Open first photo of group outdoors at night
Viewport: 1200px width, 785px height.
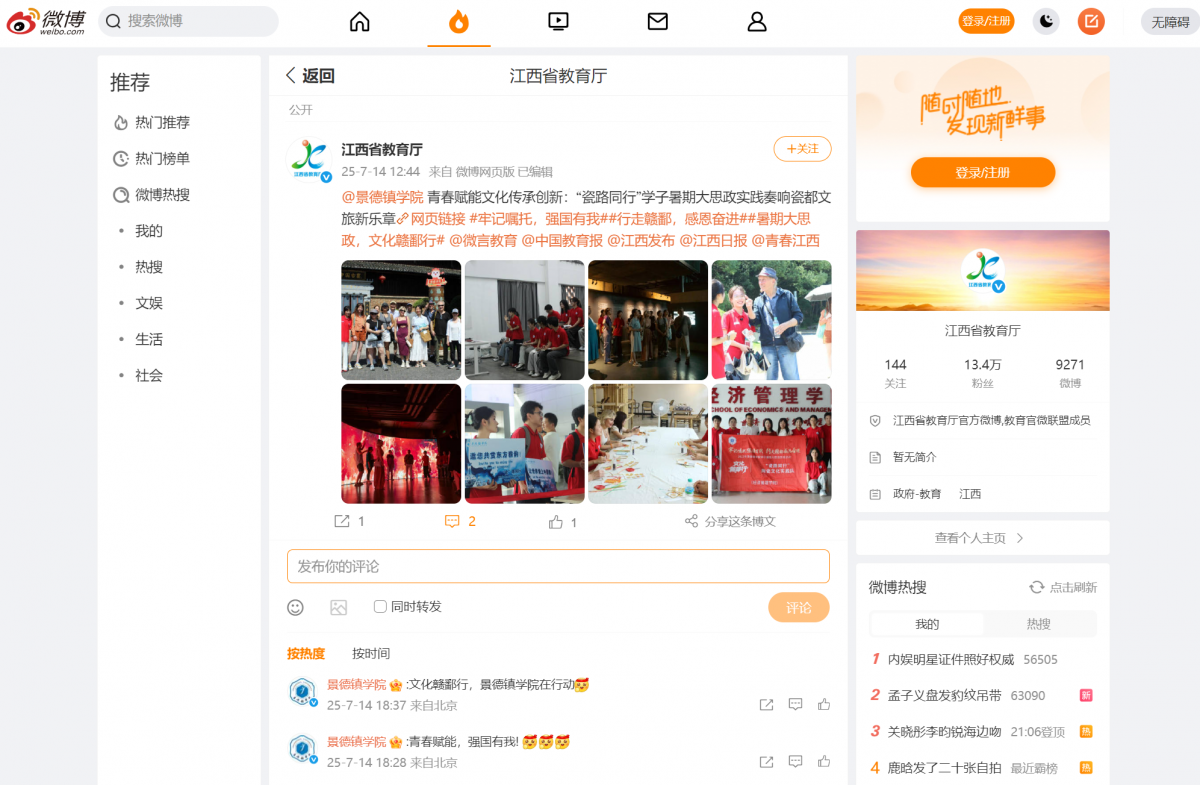click(x=401, y=320)
